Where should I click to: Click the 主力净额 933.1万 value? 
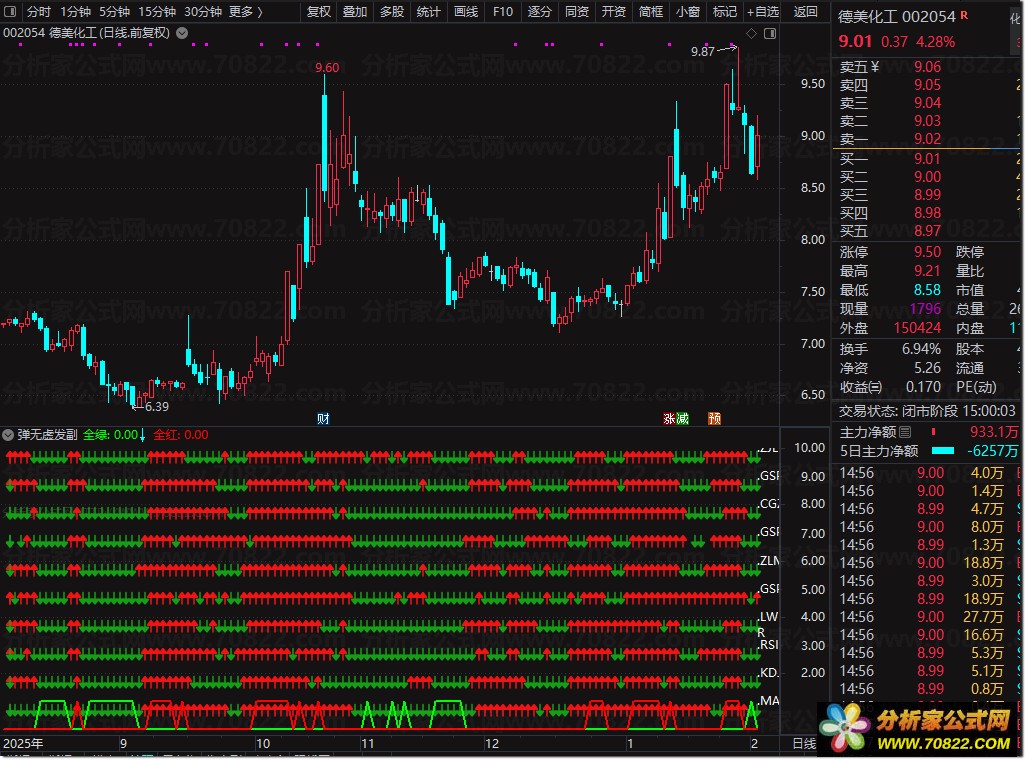click(994, 432)
